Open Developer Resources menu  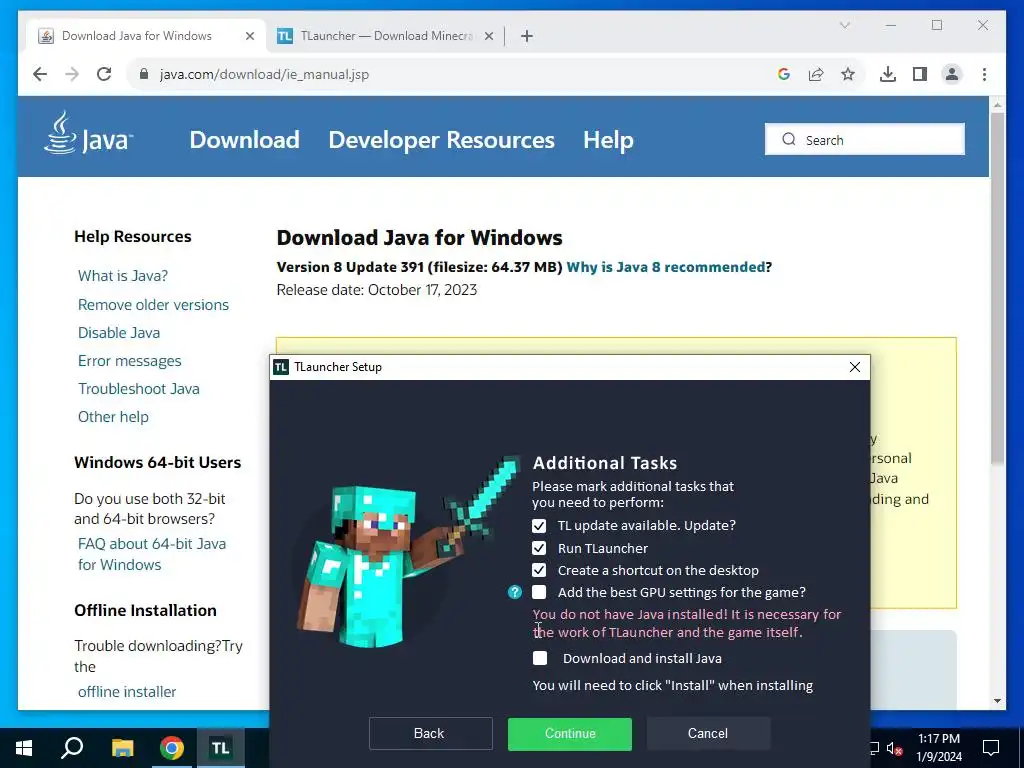click(441, 140)
